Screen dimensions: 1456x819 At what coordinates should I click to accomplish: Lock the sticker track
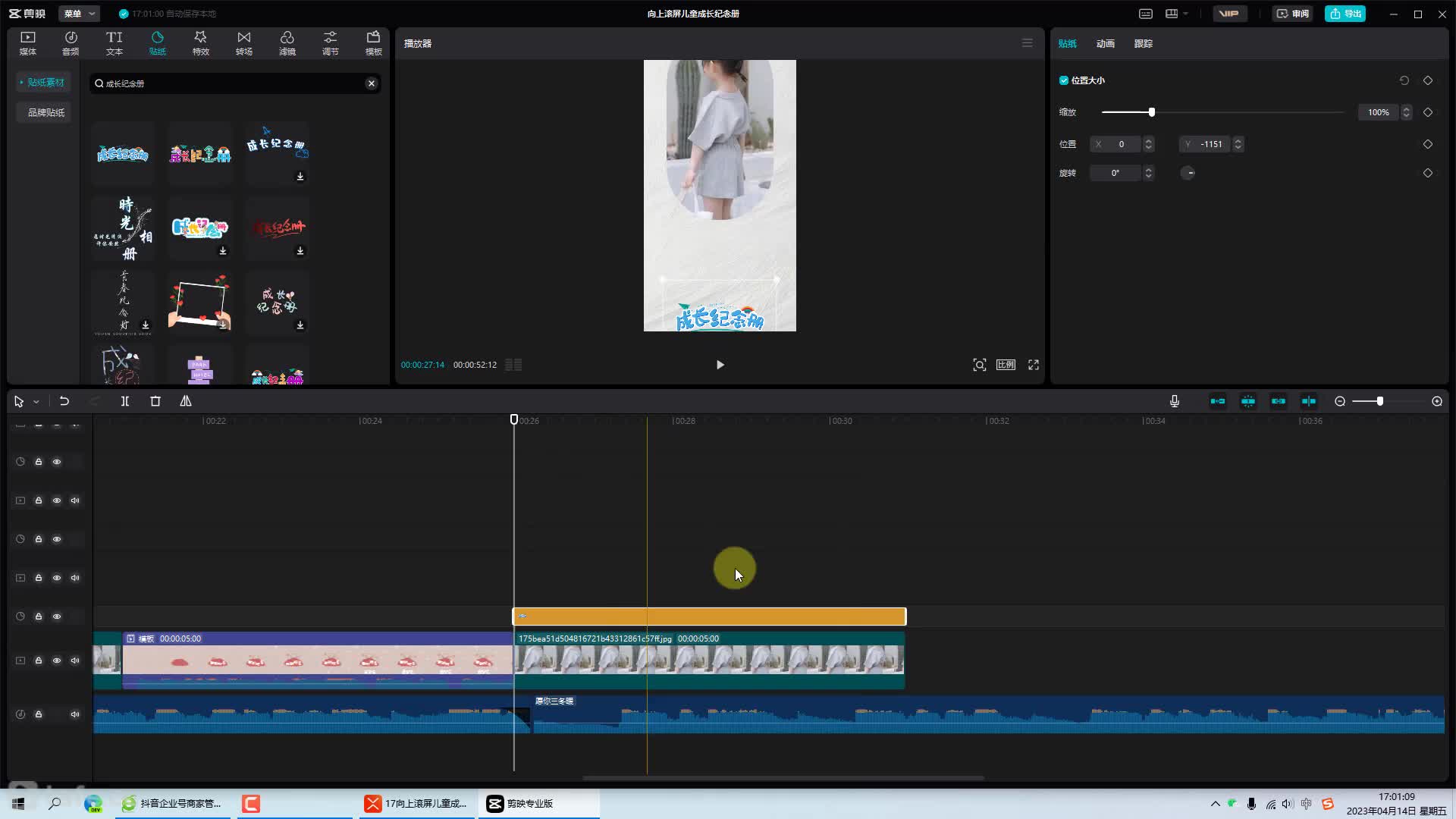click(x=39, y=617)
